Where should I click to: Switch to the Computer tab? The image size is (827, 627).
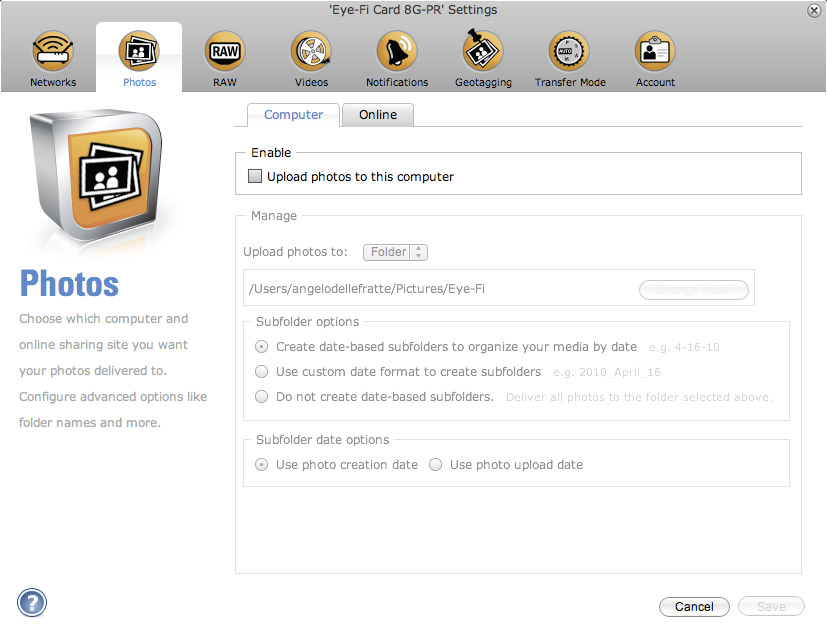(293, 114)
